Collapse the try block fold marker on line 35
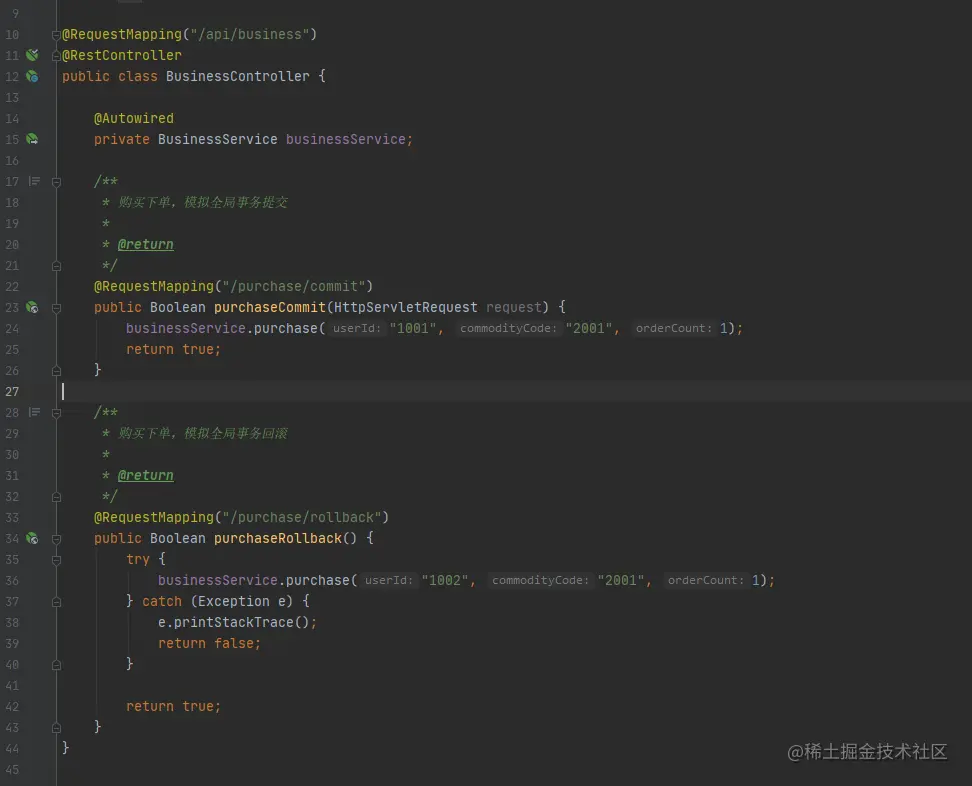 coord(56,560)
